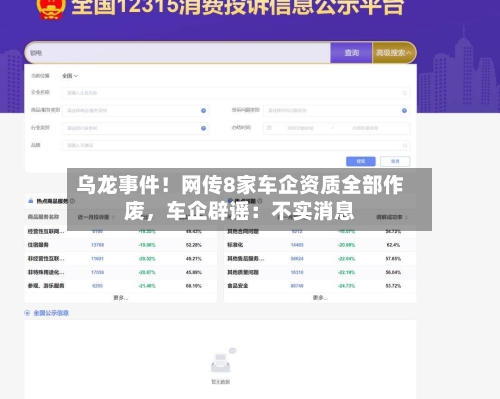Collapse the gold 高级搜索 advanced search toggle
500x399 pixels.
coord(394,53)
